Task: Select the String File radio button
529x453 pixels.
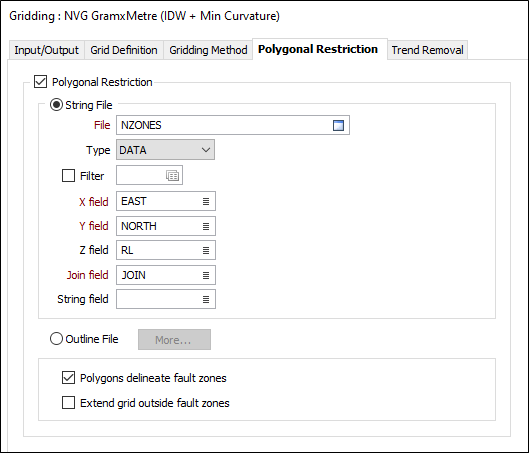Action: pos(56,105)
